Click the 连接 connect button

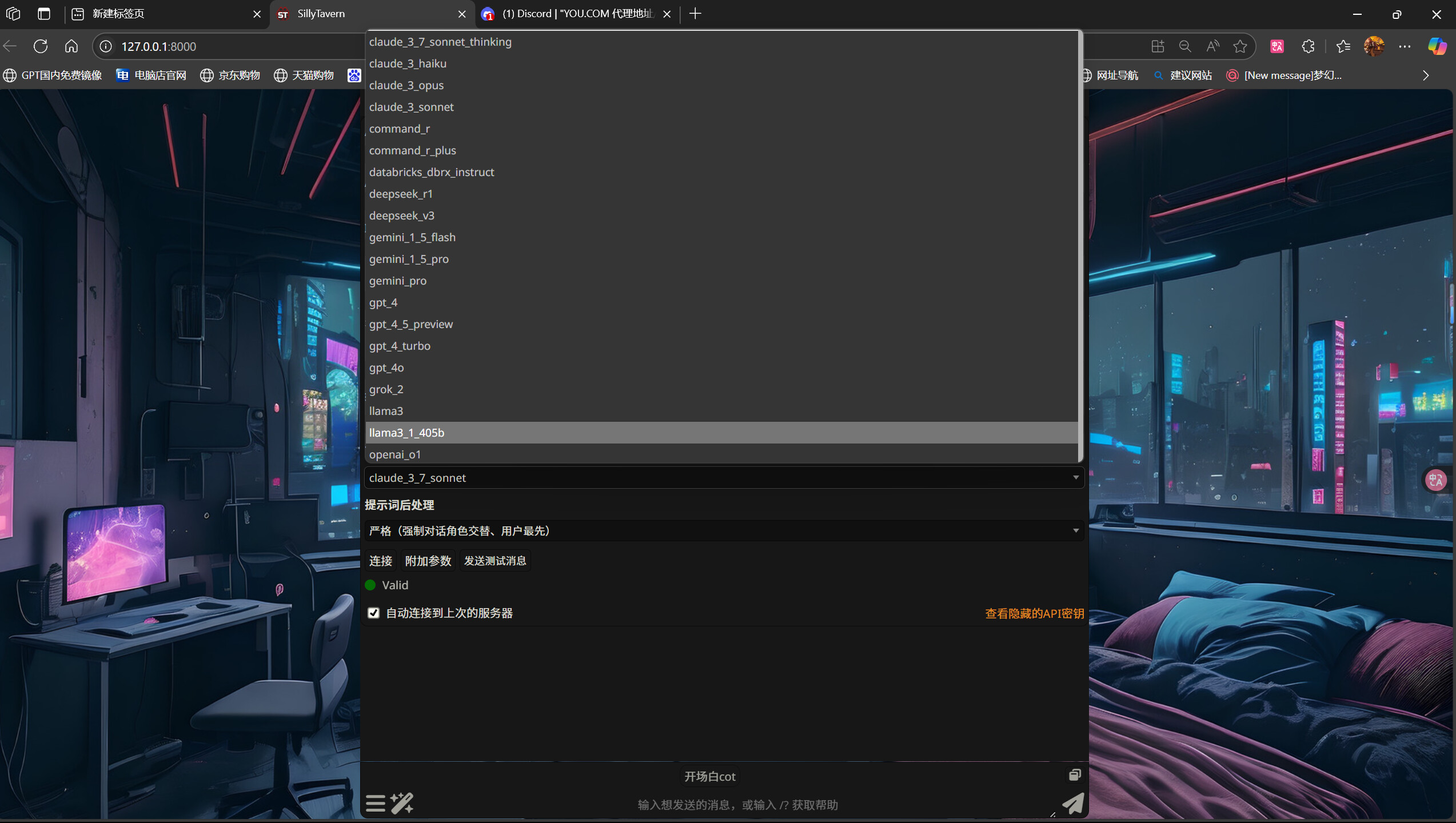pos(381,561)
